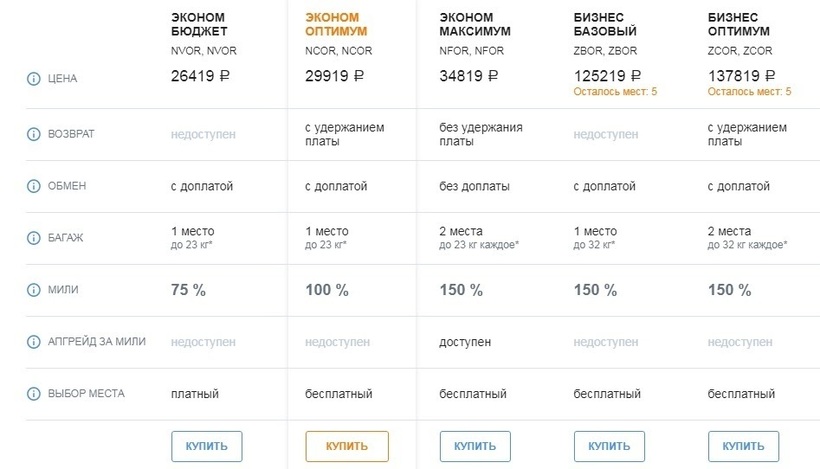Image resolution: width=820 pixels, height=469 pixels.
Task: Click the info icon beside ВЫБОР МЕСТА
Action: (x=33, y=394)
